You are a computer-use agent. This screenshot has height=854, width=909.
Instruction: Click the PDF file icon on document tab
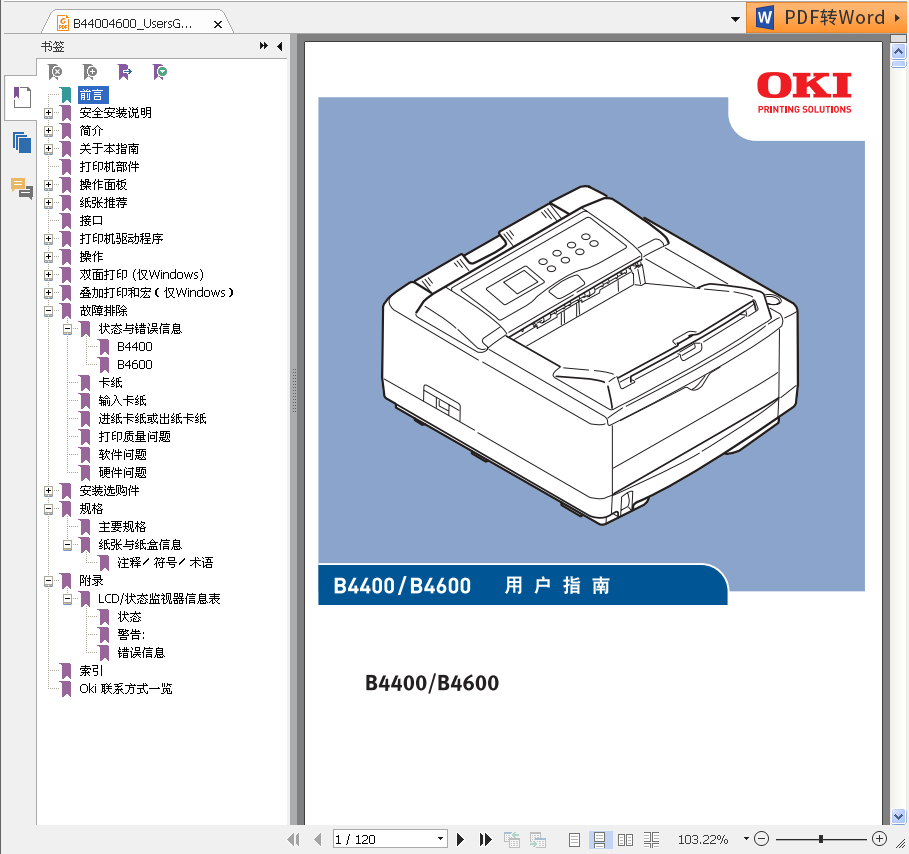click(x=63, y=23)
